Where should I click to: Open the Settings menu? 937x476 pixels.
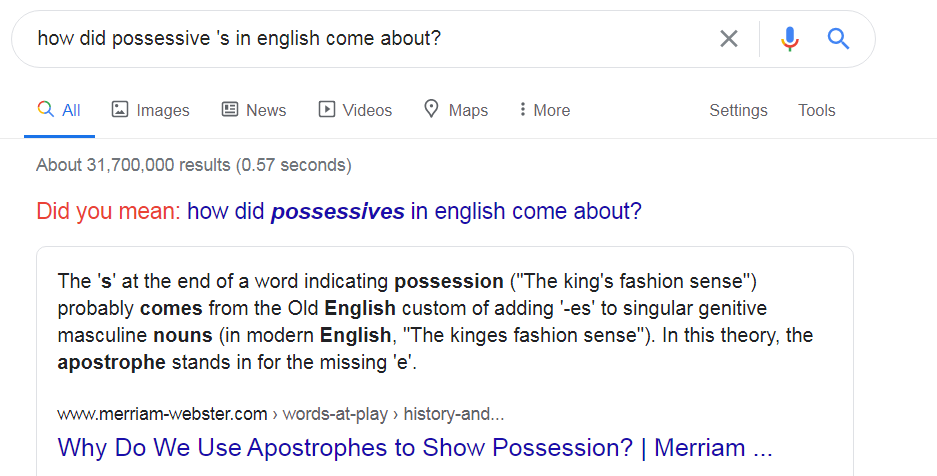738,110
